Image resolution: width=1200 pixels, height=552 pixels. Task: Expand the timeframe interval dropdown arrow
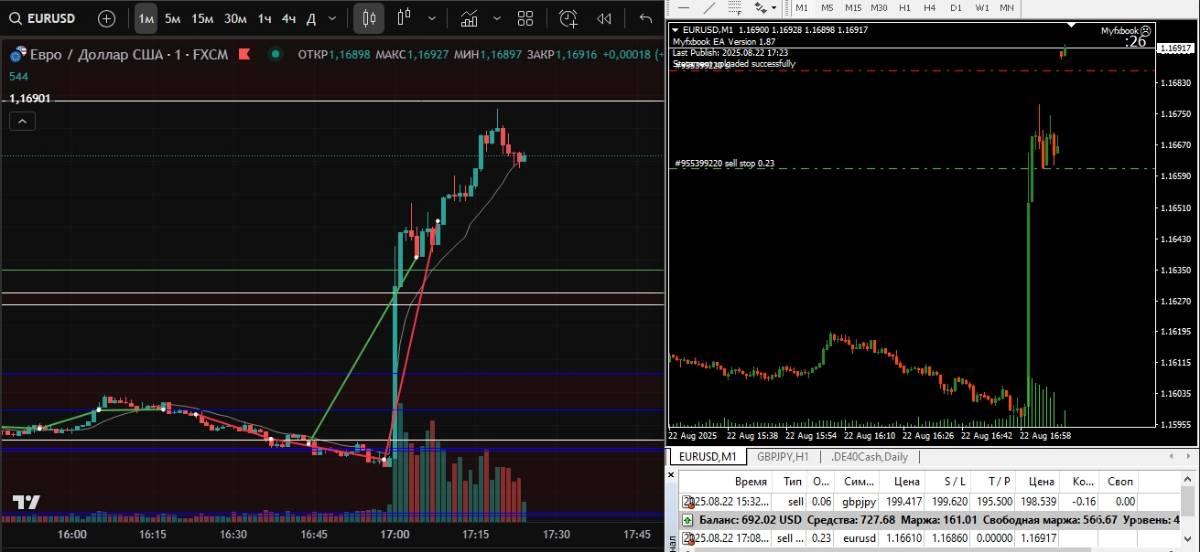click(332, 18)
